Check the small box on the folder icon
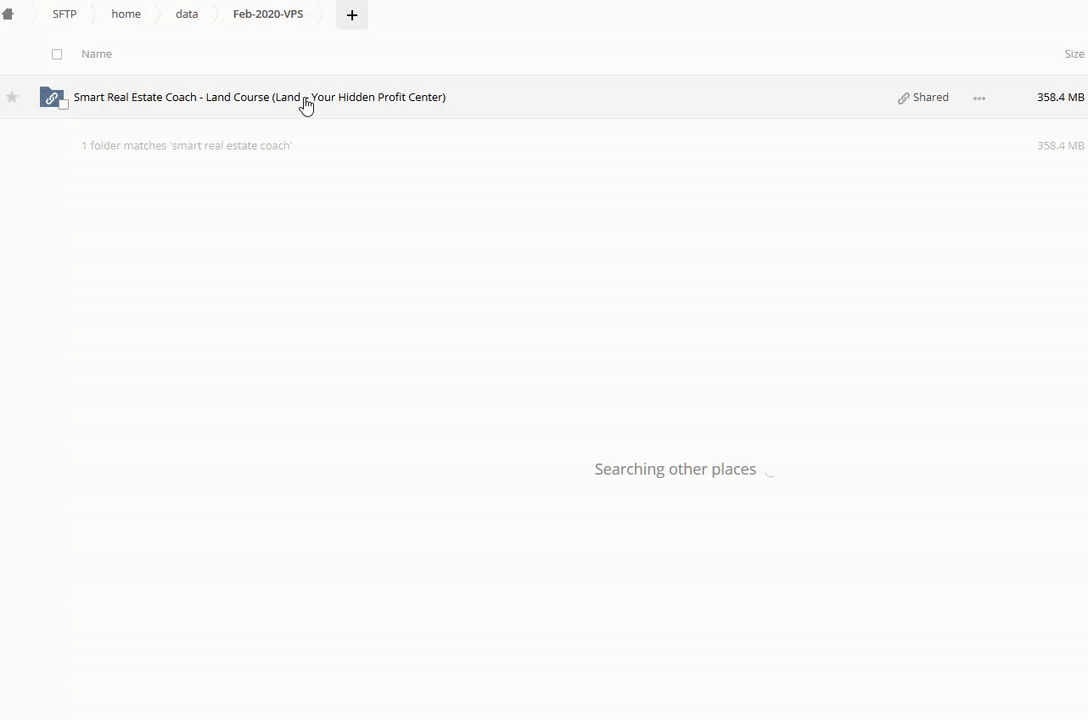 point(64,105)
